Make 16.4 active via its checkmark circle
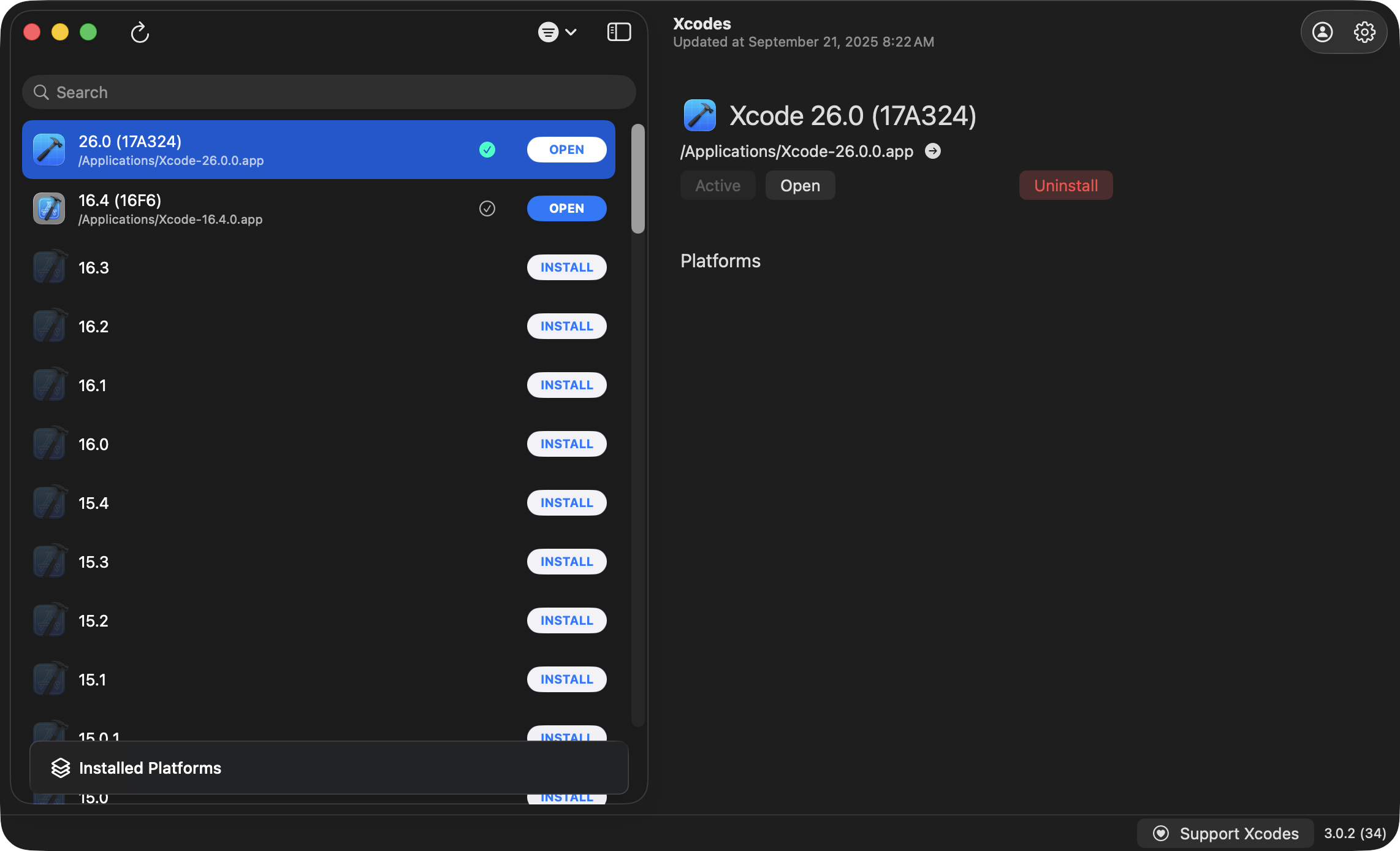 tap(487, 208)
